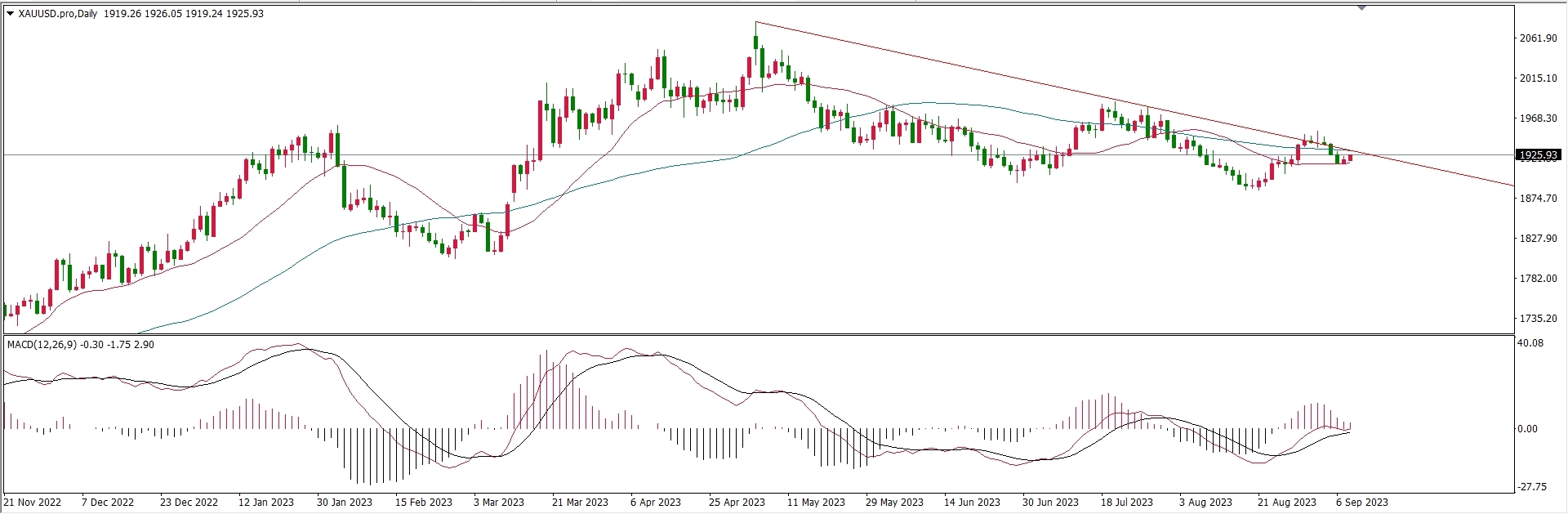Click the 21 Nov 2022 date label
Viewport: 1568px width, 514px height.
click(33, 503)
